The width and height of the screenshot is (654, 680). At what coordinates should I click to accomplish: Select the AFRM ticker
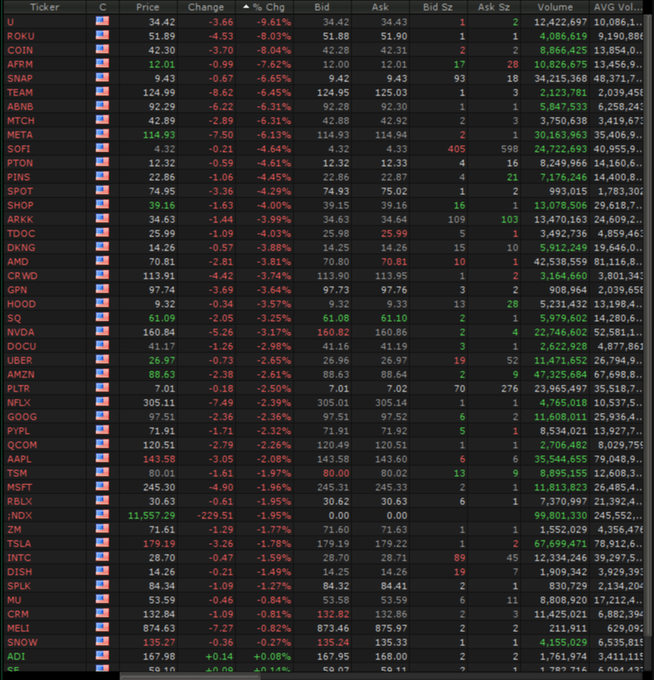20,65
